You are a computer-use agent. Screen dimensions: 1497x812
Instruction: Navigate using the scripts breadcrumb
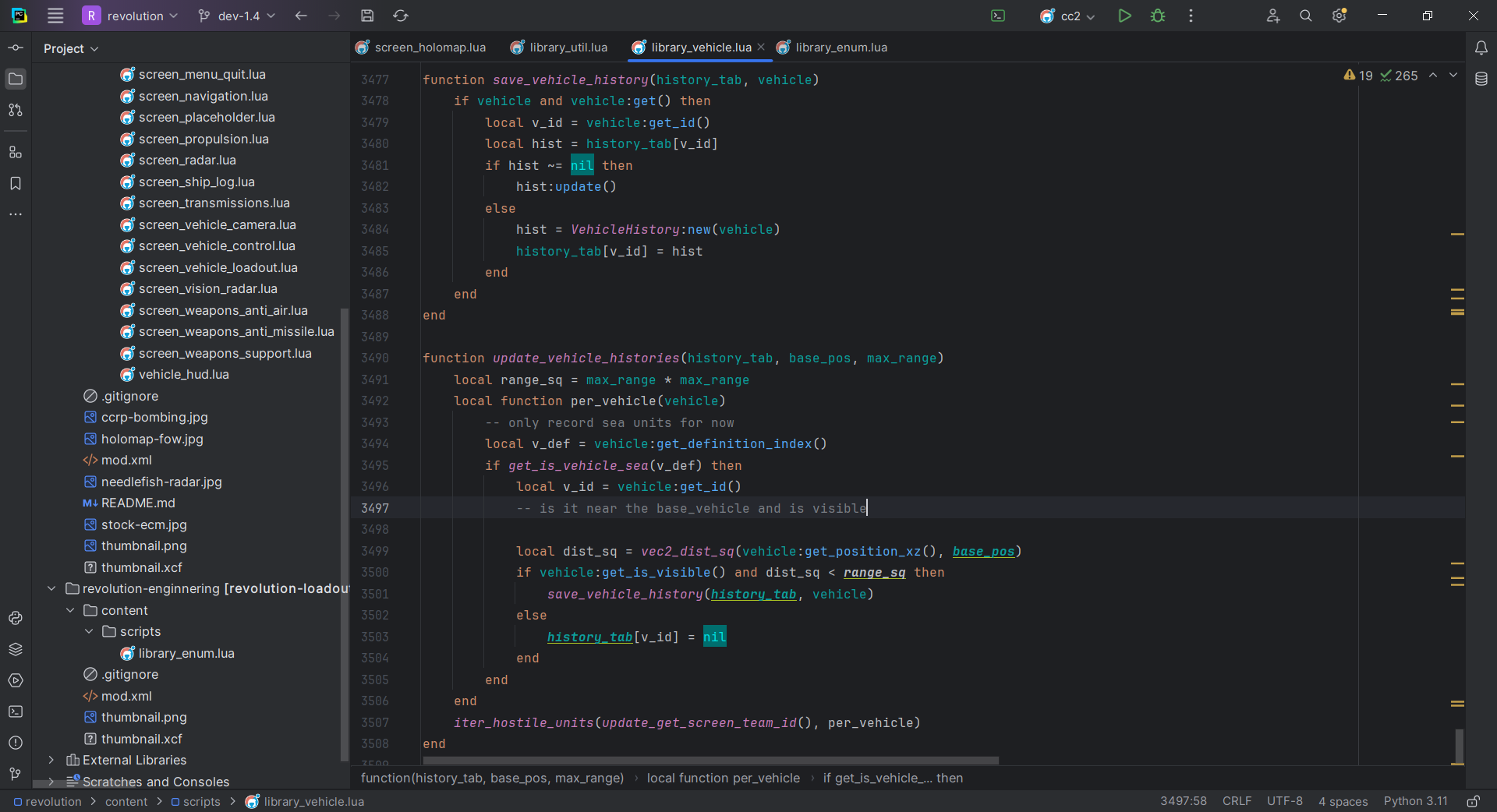[201, 801]
